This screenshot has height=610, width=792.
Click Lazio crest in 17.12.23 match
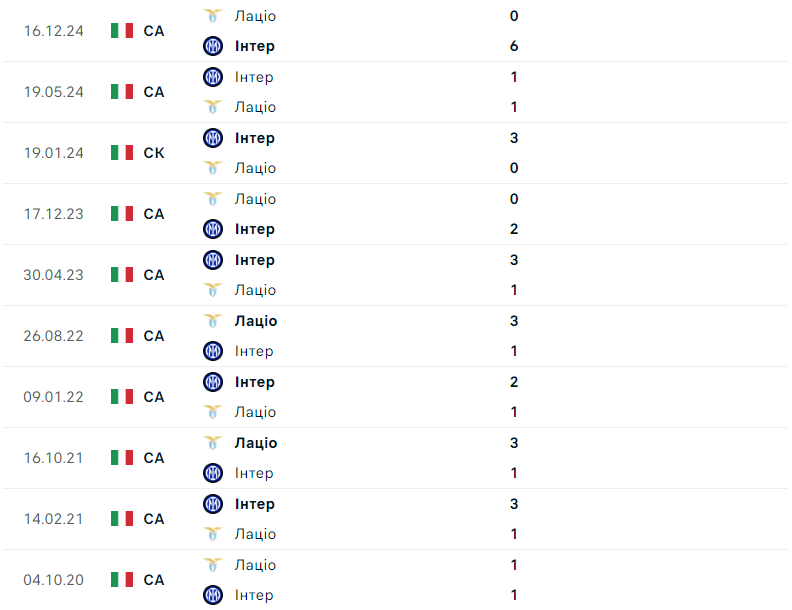pyautogui.click(x=212, y=199)
